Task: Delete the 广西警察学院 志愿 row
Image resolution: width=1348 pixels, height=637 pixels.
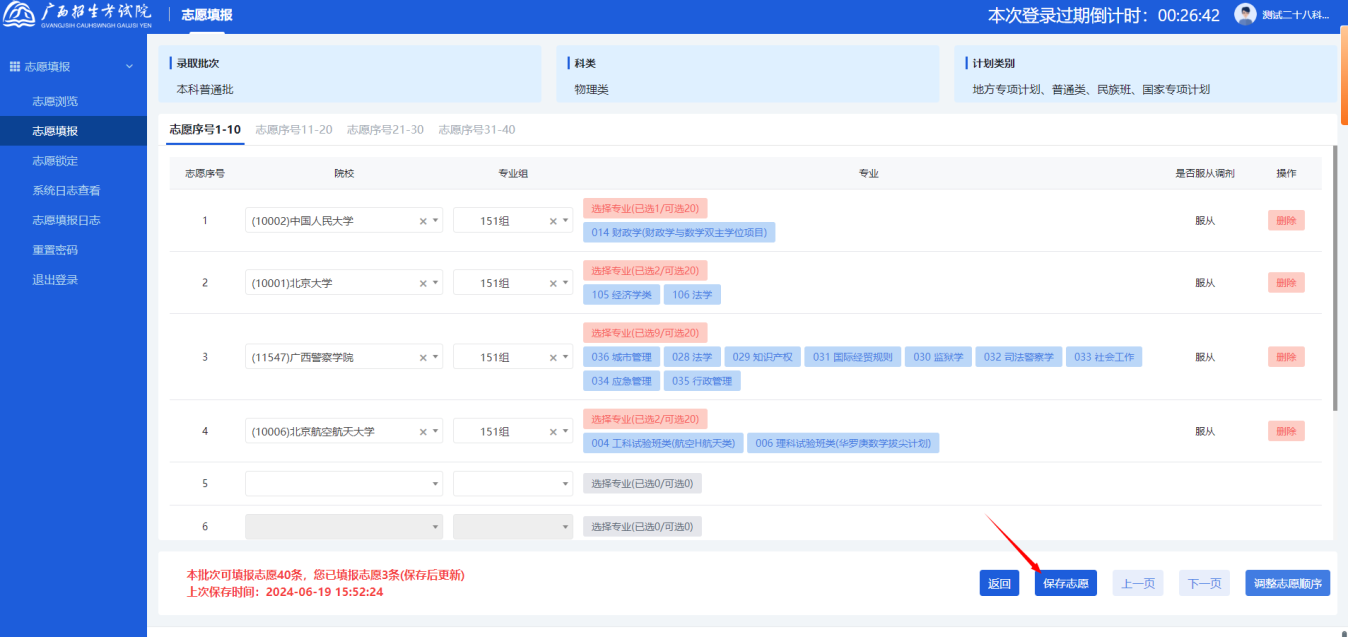Action: point(1286,357)
